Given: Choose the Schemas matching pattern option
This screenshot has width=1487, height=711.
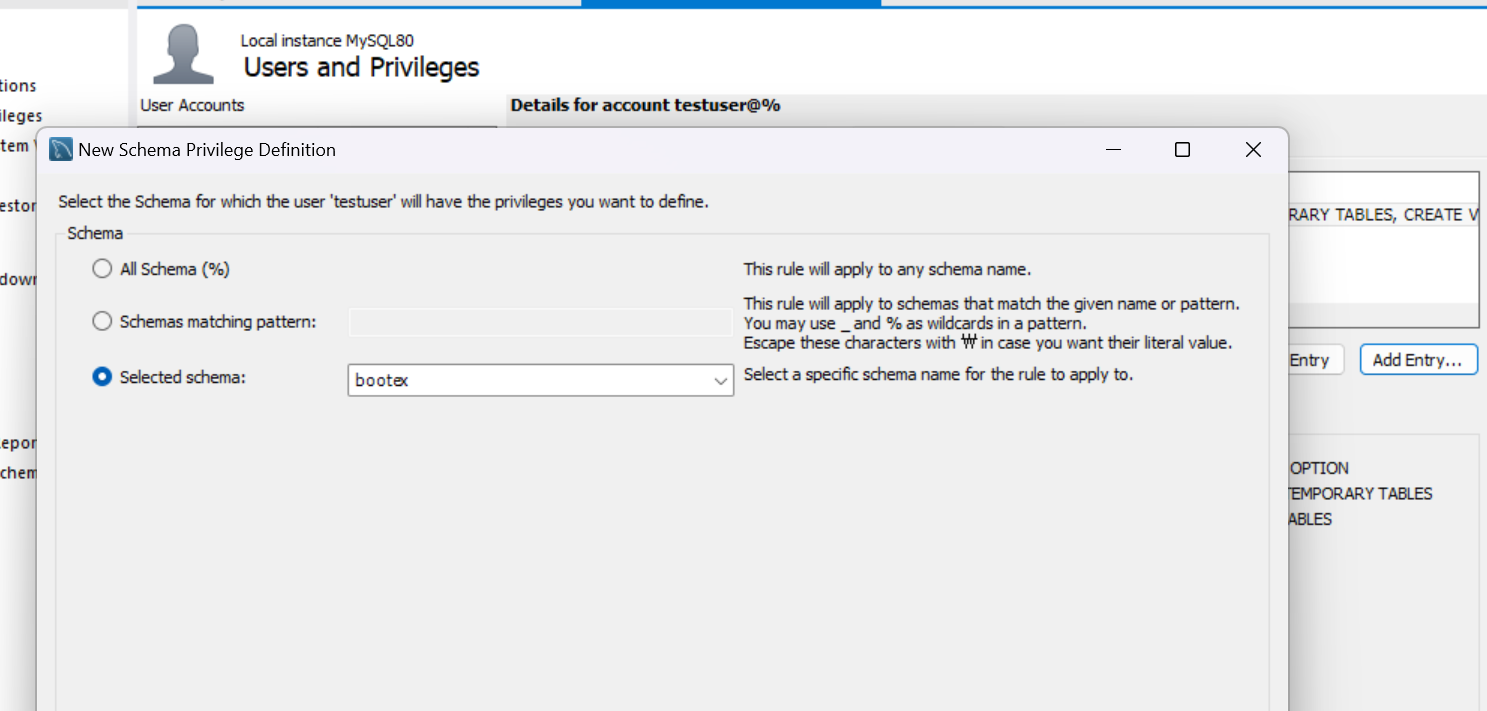Looking at the screenshot, I should tap(102, 322).
